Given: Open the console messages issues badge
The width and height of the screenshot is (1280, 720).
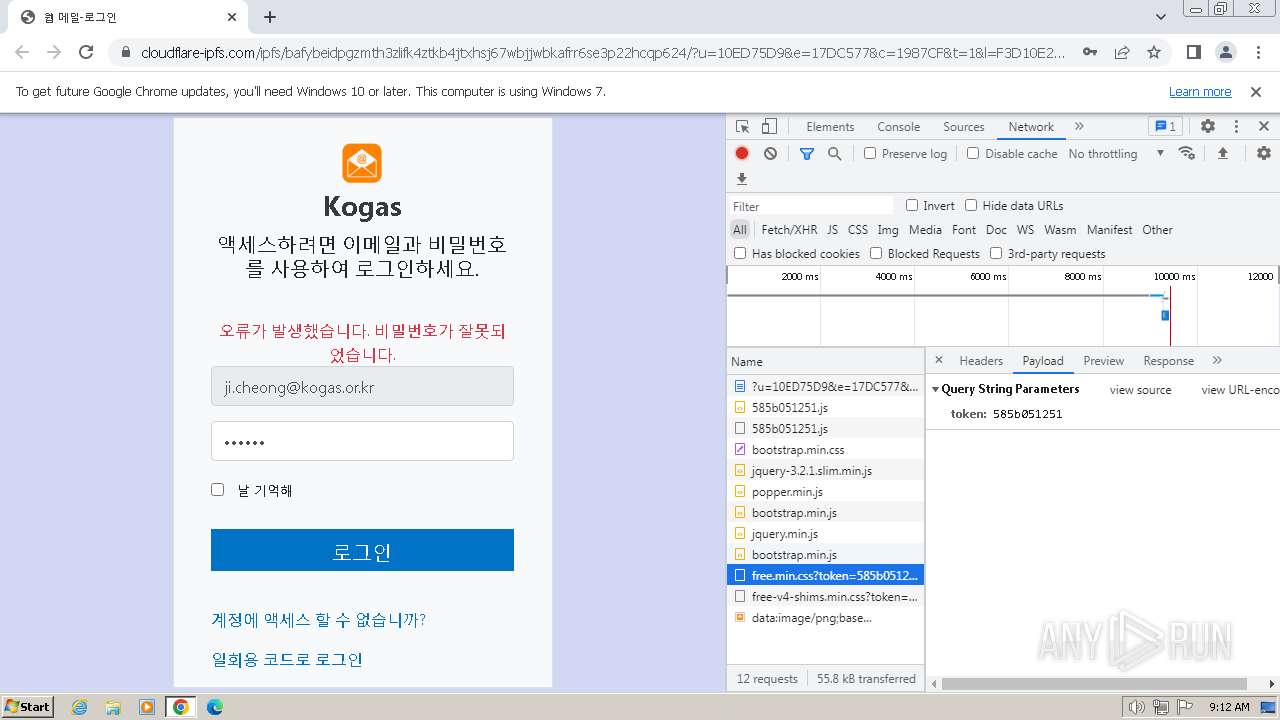Looking at the screenshot, I should click(x=1166, y=127).
